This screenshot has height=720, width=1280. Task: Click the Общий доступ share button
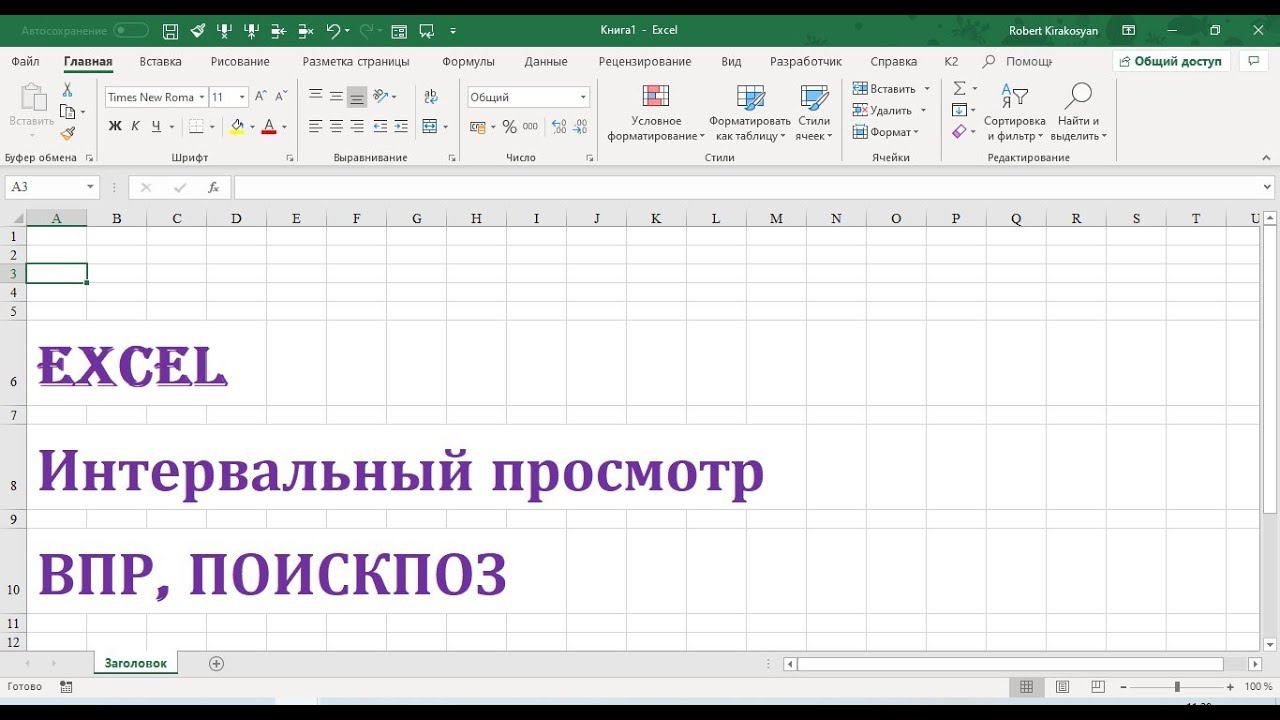point(1171,61)
